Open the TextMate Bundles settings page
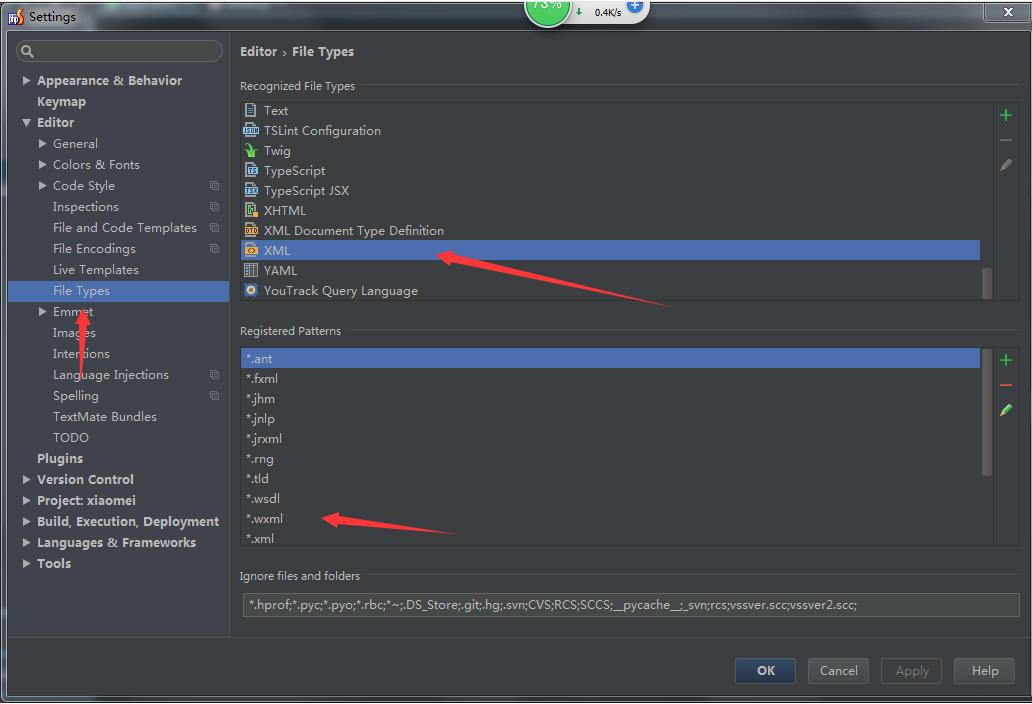Viewport: 1032px width, 704px height. (x=105, y=416)
